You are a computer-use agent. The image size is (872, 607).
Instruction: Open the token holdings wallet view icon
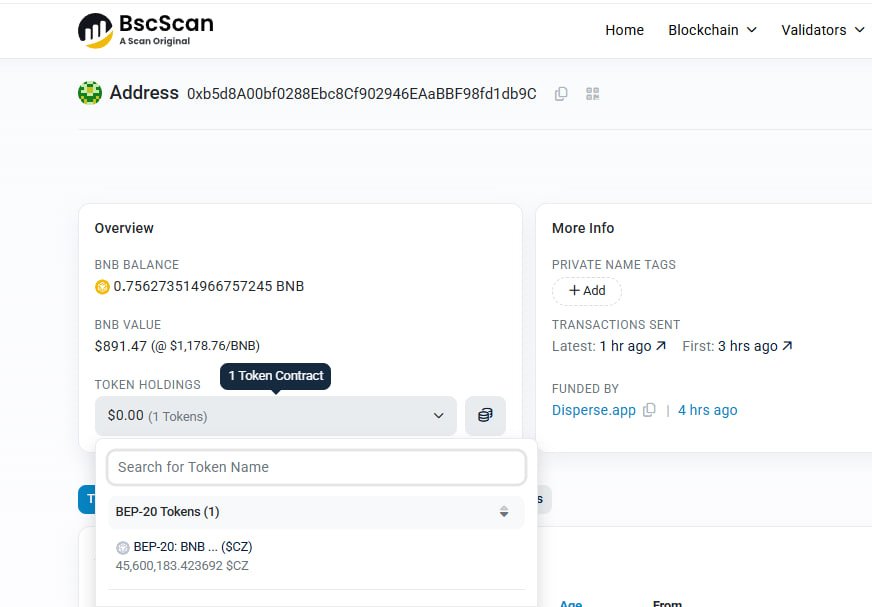tap(485, 415)
